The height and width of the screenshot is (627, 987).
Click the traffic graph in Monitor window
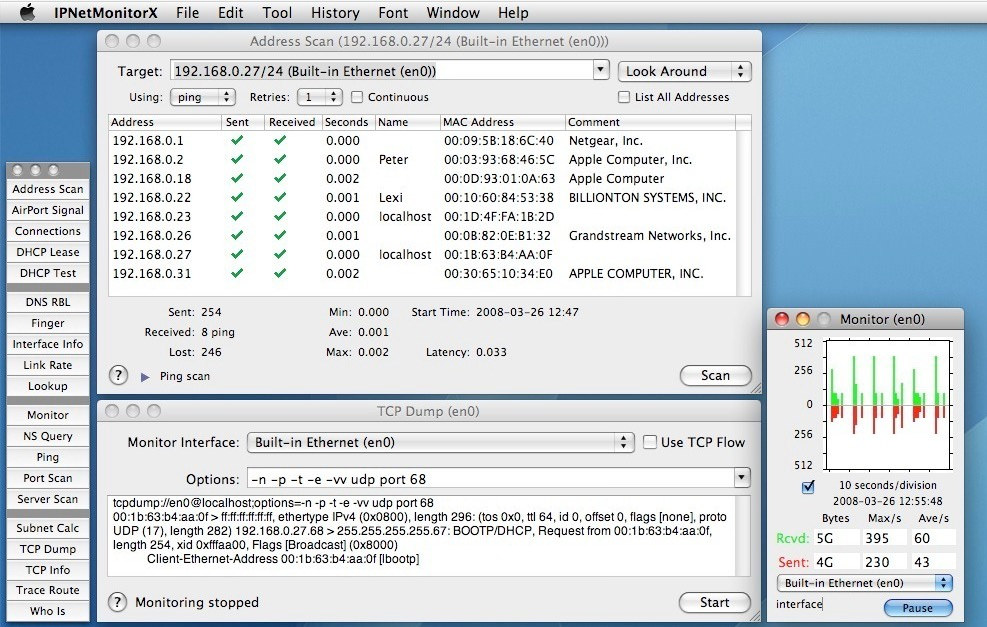click(888, 405)
